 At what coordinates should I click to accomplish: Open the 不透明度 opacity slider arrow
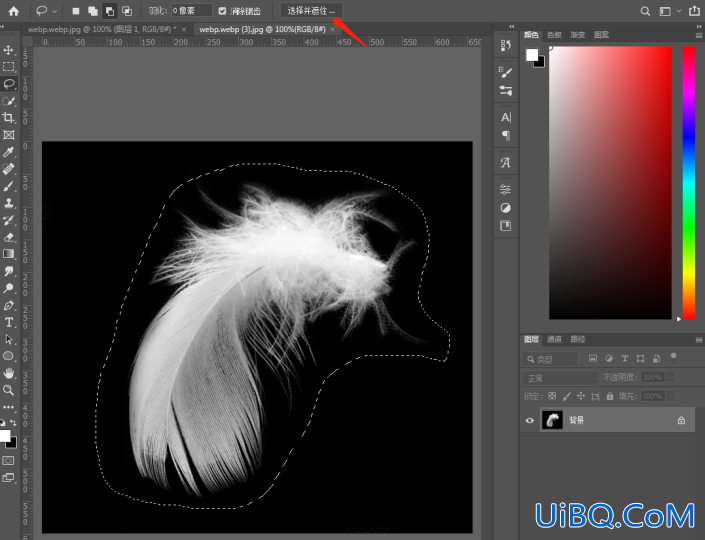coord(671,377)
